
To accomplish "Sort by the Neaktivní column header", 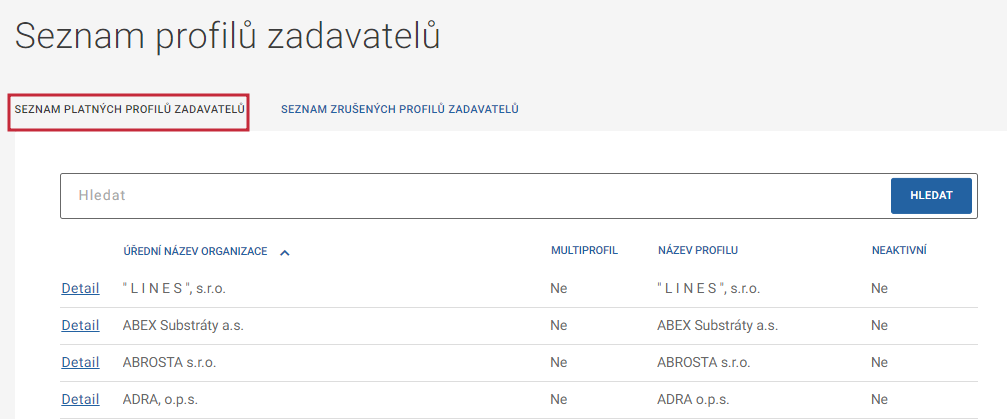I will [899, 250].
